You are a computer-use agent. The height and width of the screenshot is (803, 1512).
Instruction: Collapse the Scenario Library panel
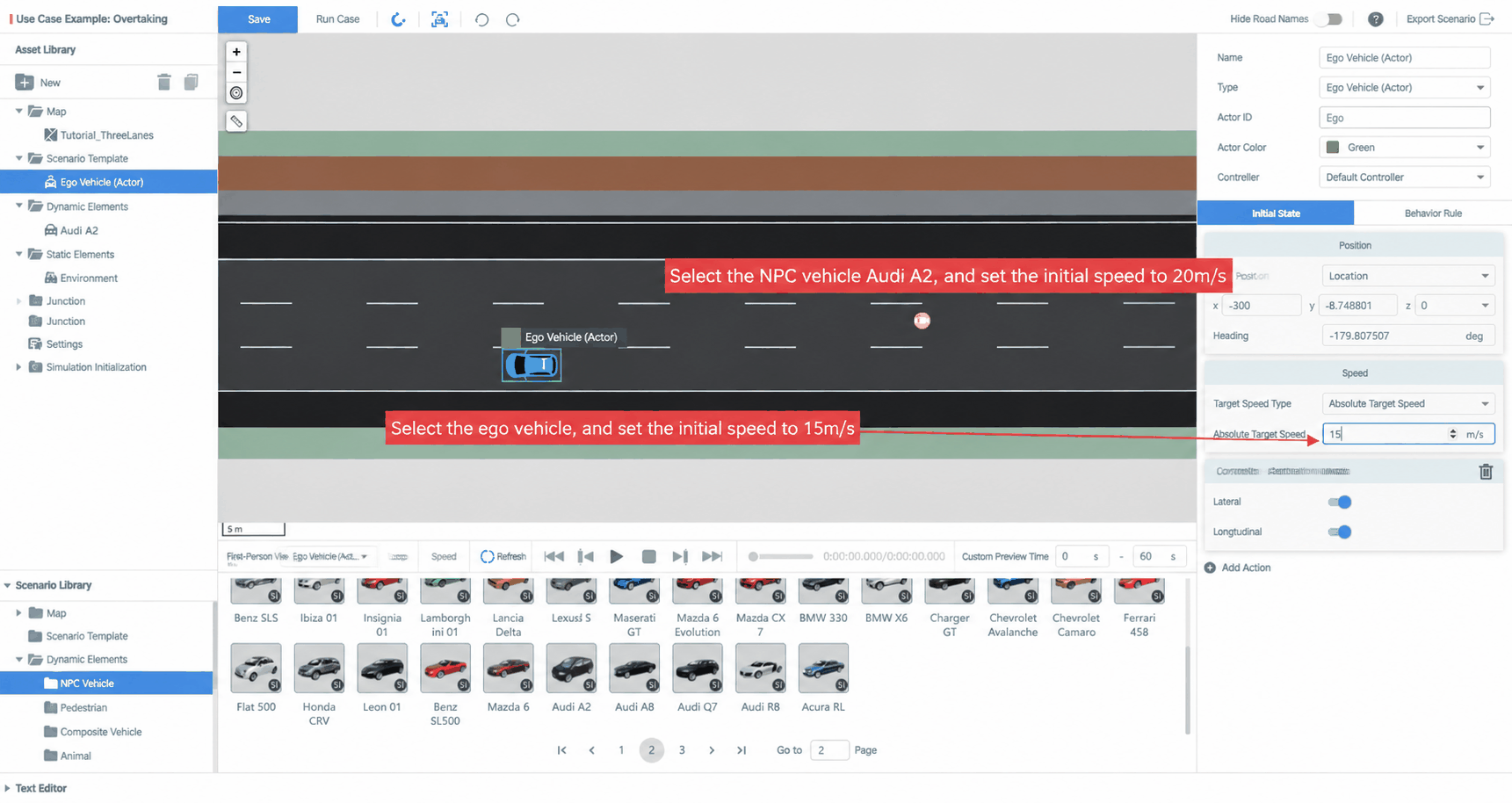tap(7, 585)
